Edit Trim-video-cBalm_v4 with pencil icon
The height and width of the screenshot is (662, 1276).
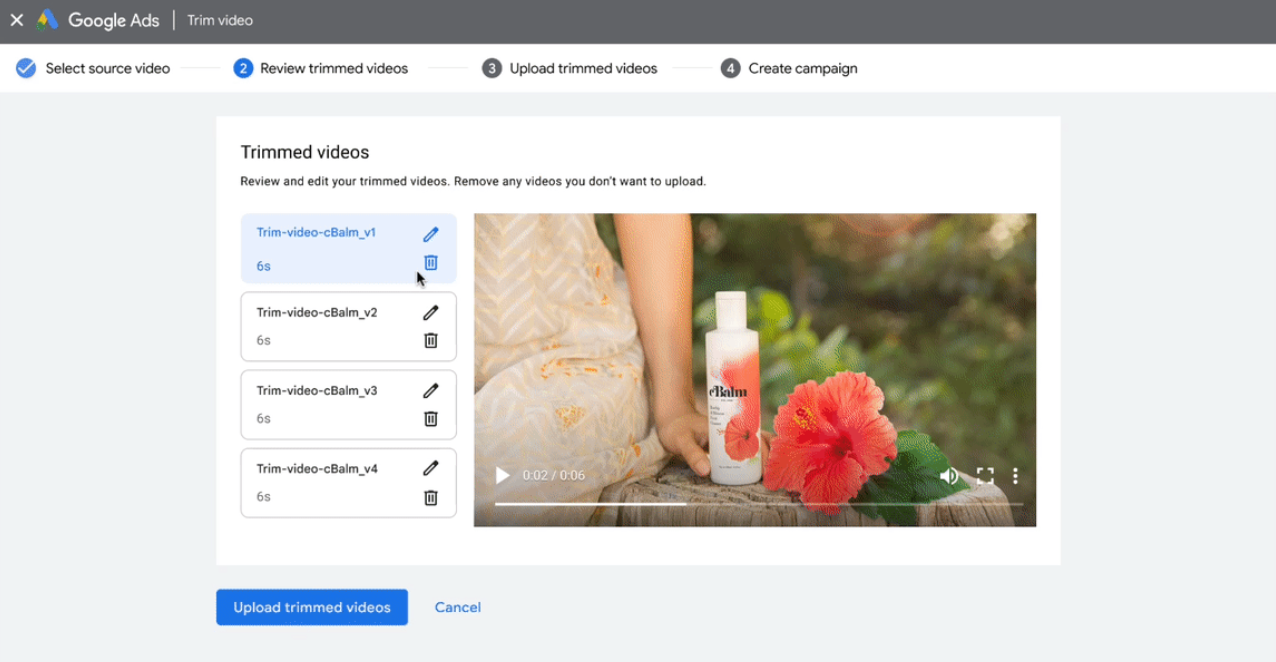pos(431,468)
